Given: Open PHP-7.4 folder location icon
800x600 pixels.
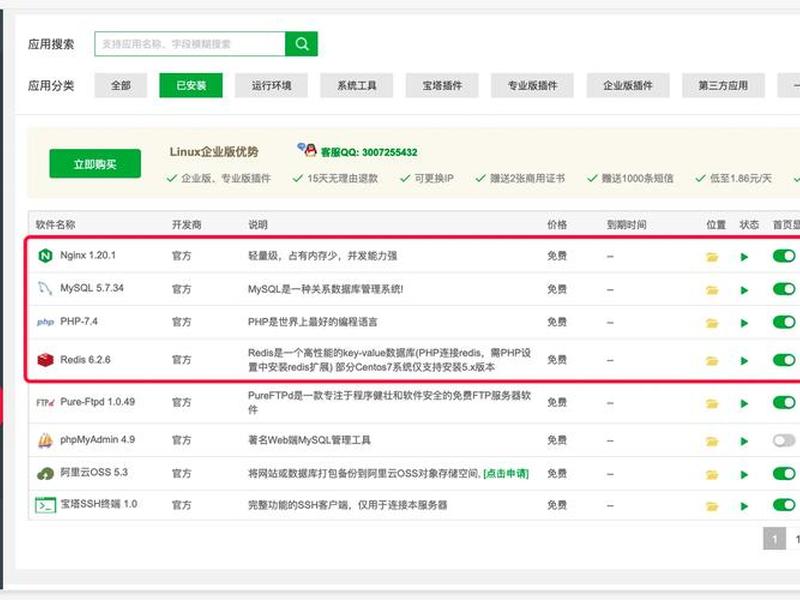Looking at the screenshot, I should point(712,323).
